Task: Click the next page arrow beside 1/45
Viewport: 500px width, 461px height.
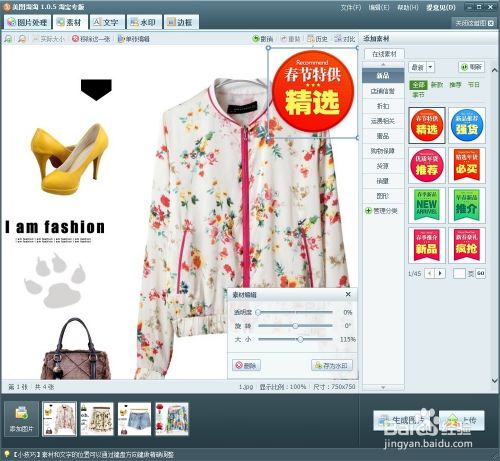Action: 441,273
